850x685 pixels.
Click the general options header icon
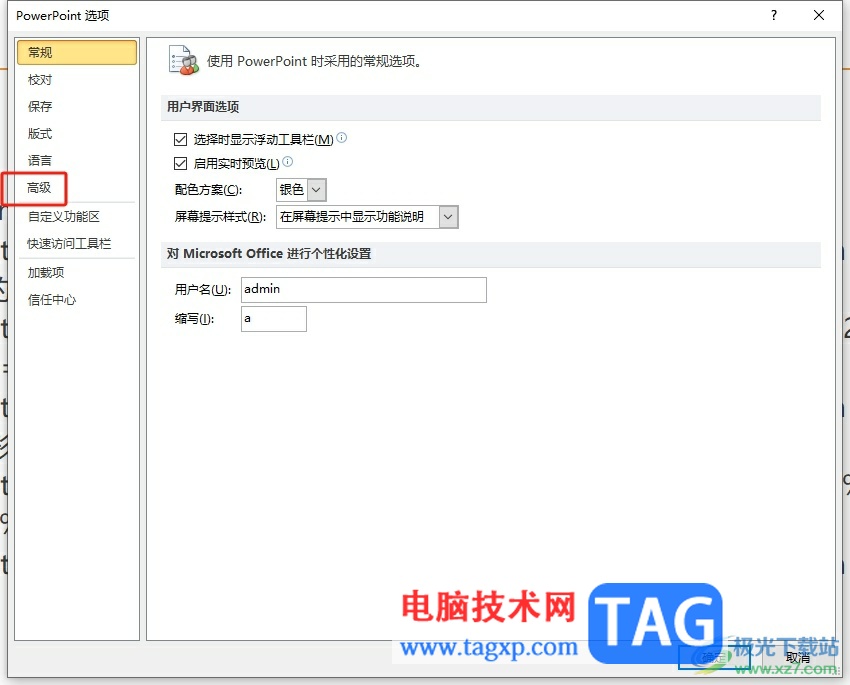(183, 61)
